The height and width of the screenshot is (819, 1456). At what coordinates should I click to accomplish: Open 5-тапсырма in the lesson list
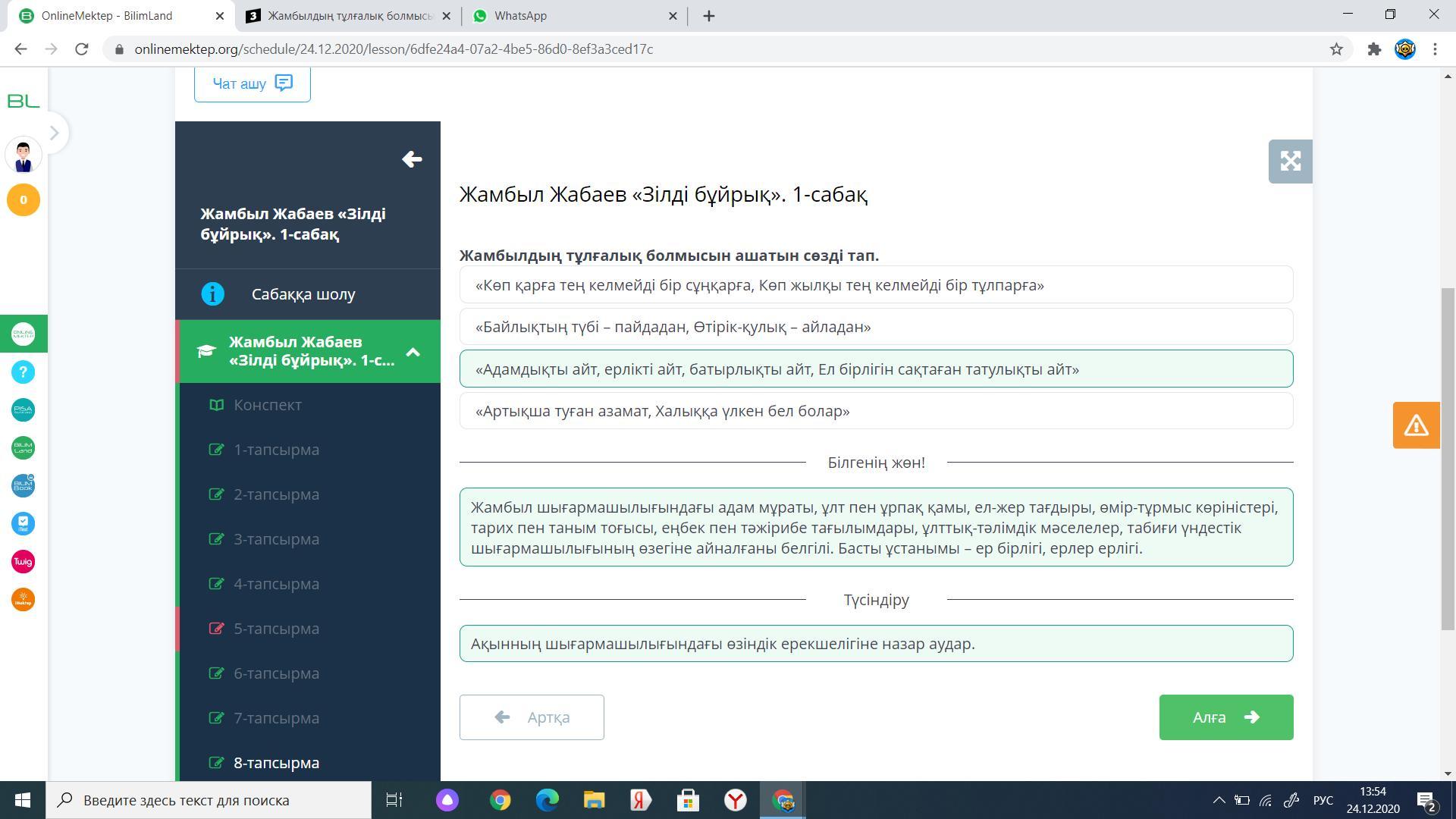(x=276, y=629)
